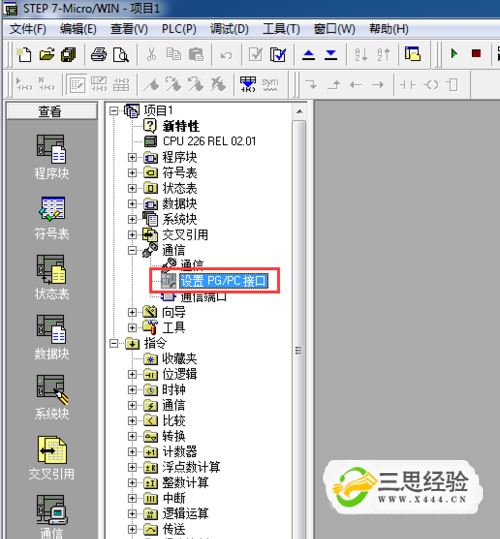Click the 查看 navigation bar header

pos(52,111)
